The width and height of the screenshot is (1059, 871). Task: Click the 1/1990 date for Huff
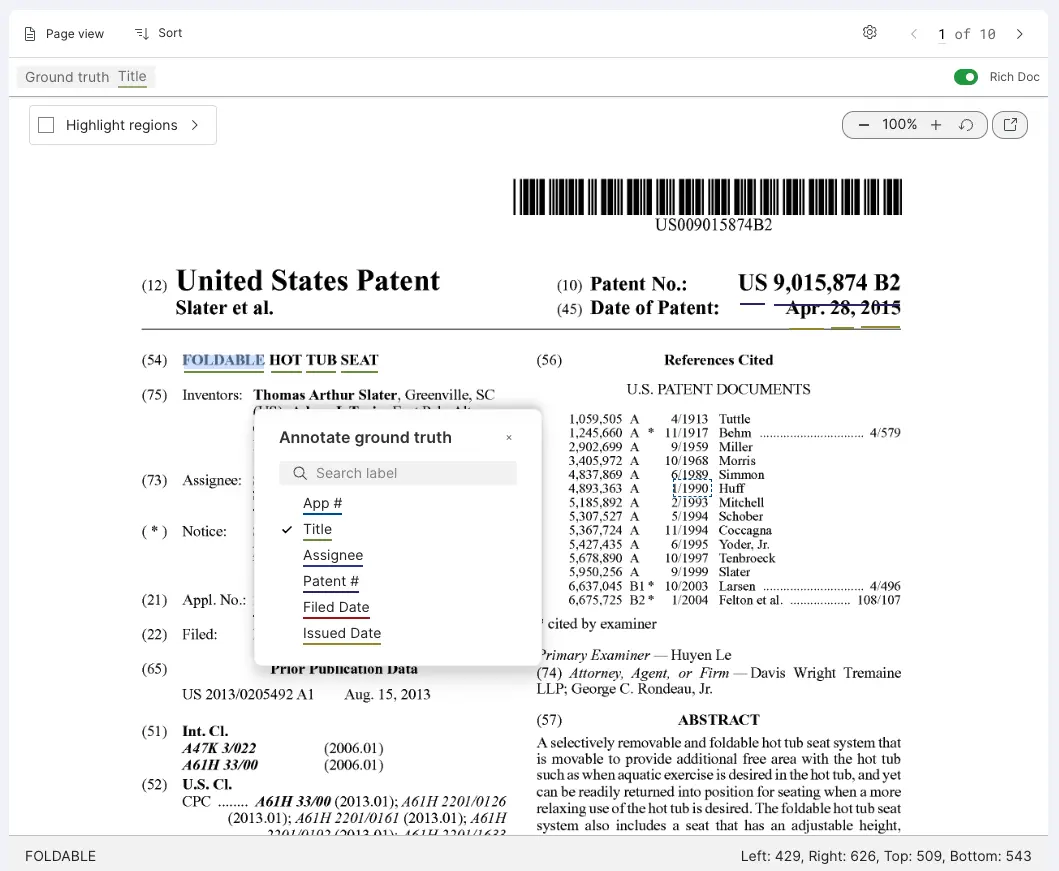pos(691,488)
